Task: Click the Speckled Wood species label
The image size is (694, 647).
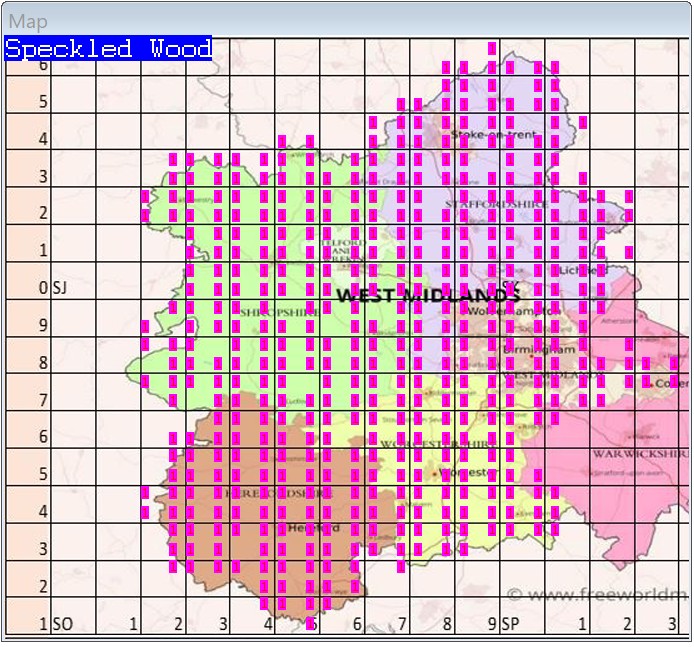Action: coord(108,49)
